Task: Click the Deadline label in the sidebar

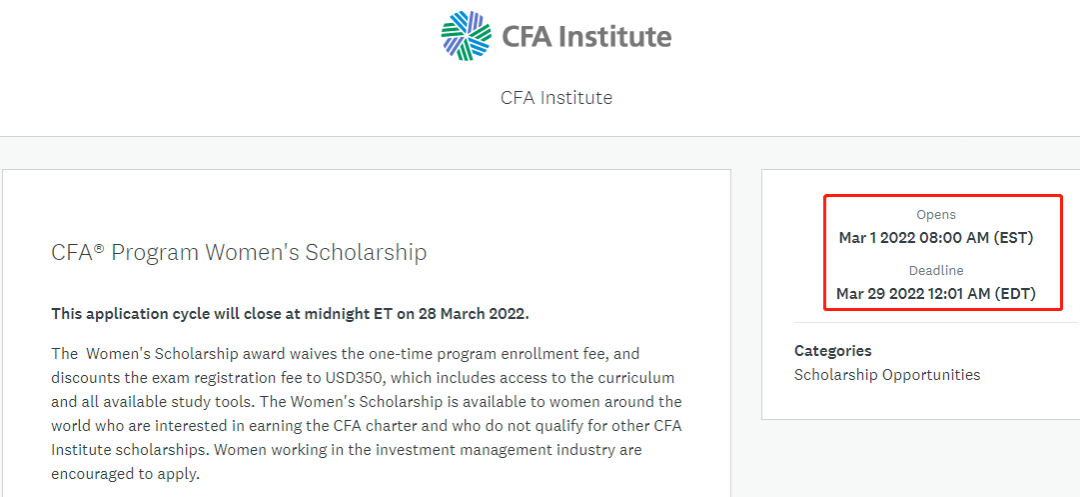Action: click(936, 271)
